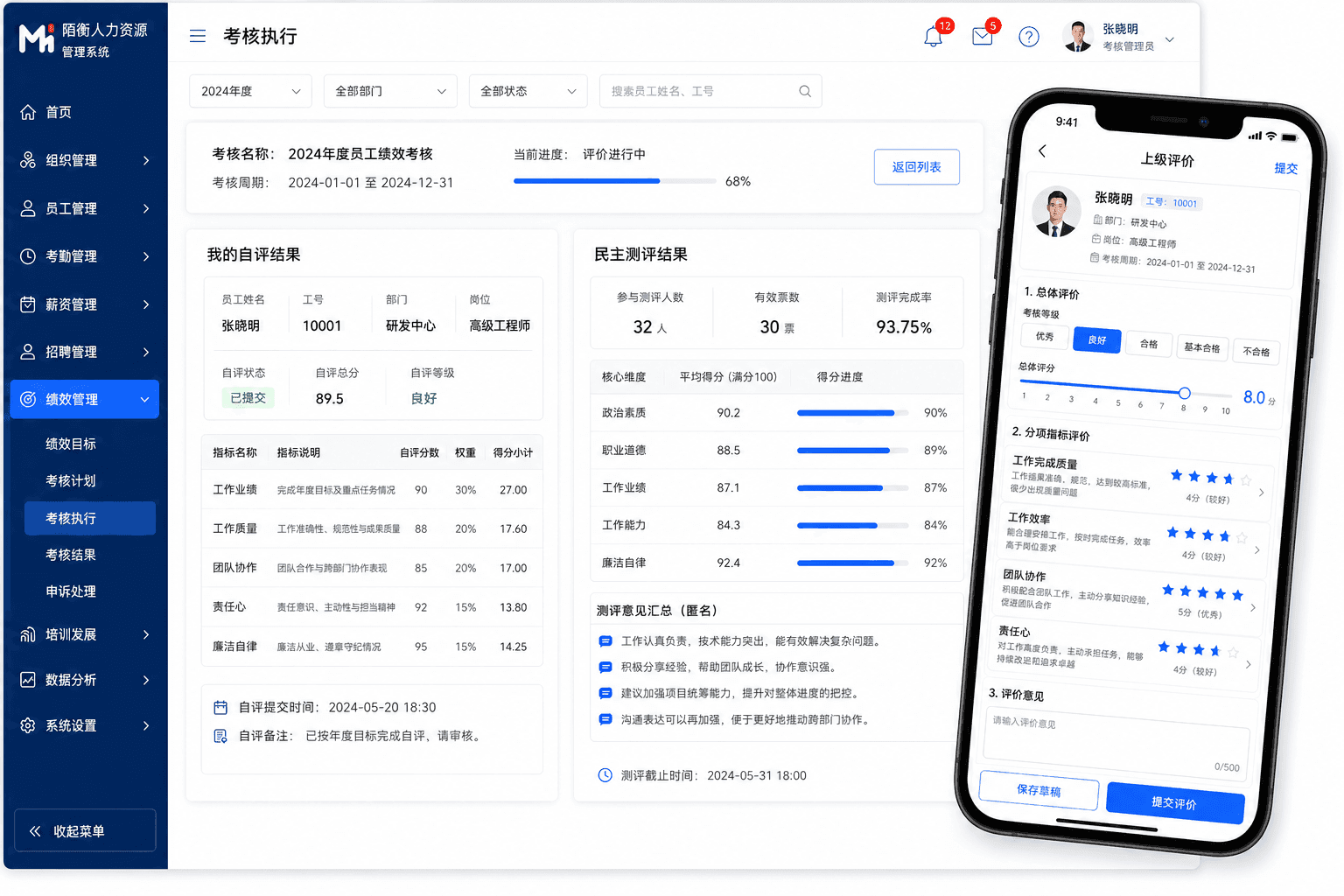
Task: Open the 2024年度 year dropdown
Action: 250,91
